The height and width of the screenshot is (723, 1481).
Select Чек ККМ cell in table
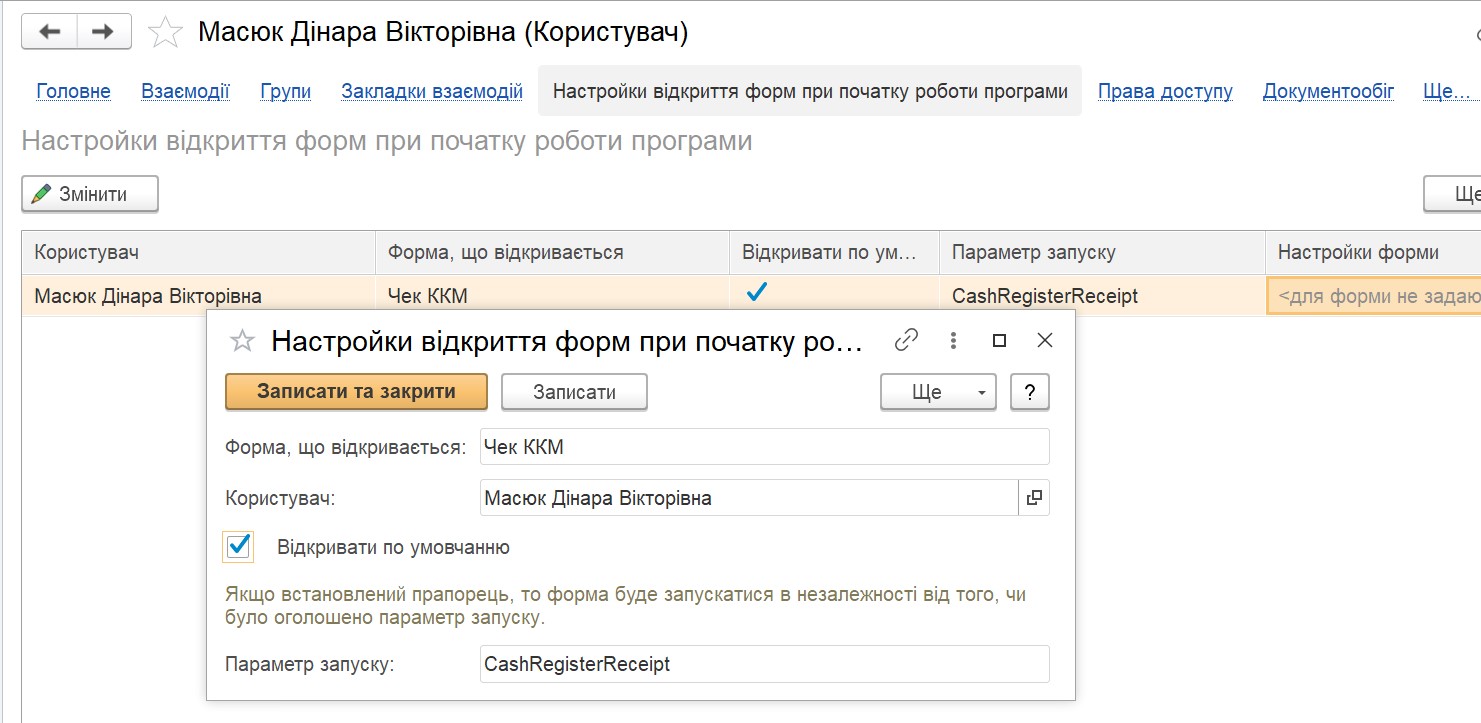point(552,296)
